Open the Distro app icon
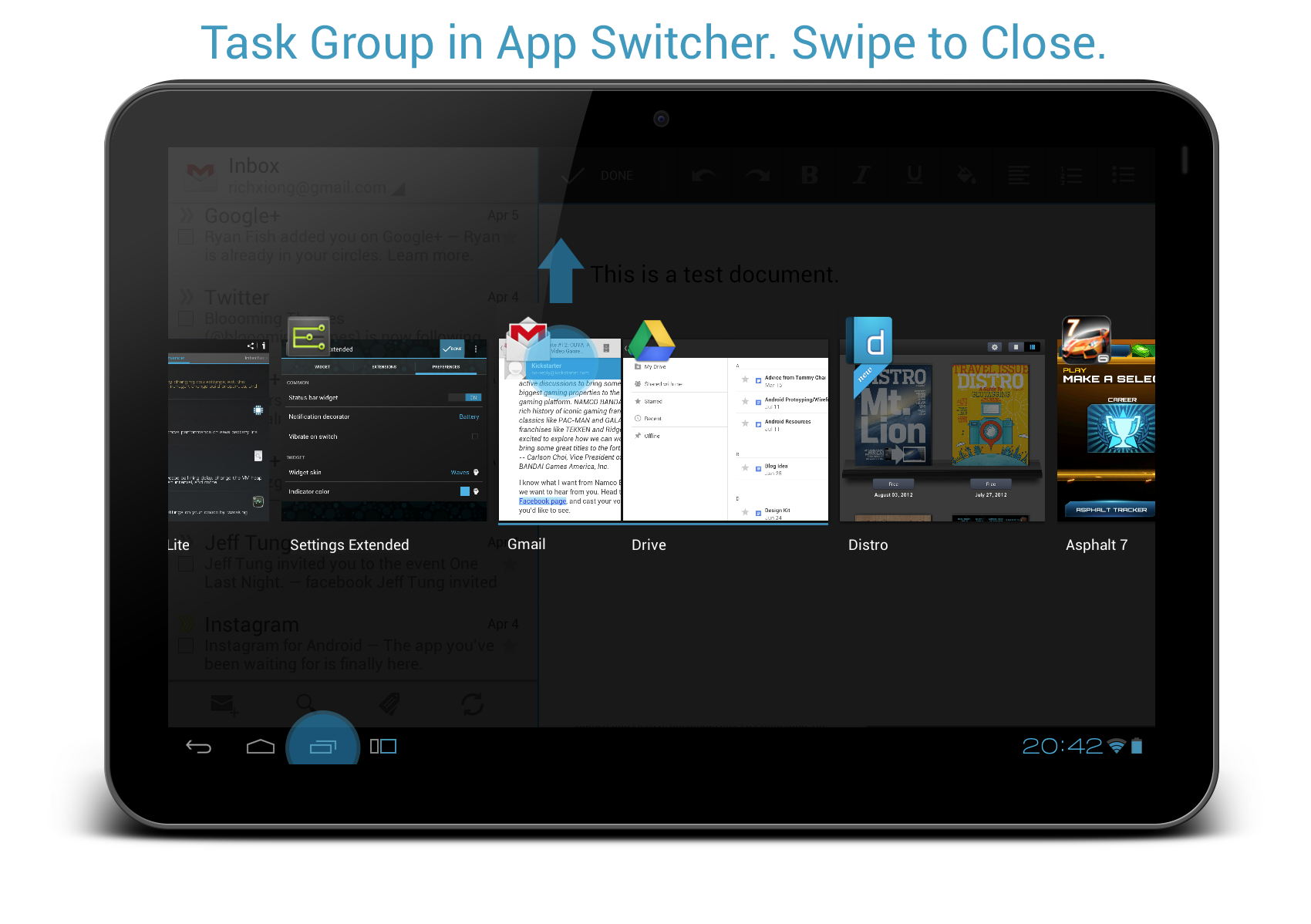This screenshot has width=1311, height=924. tap(868, 340)
